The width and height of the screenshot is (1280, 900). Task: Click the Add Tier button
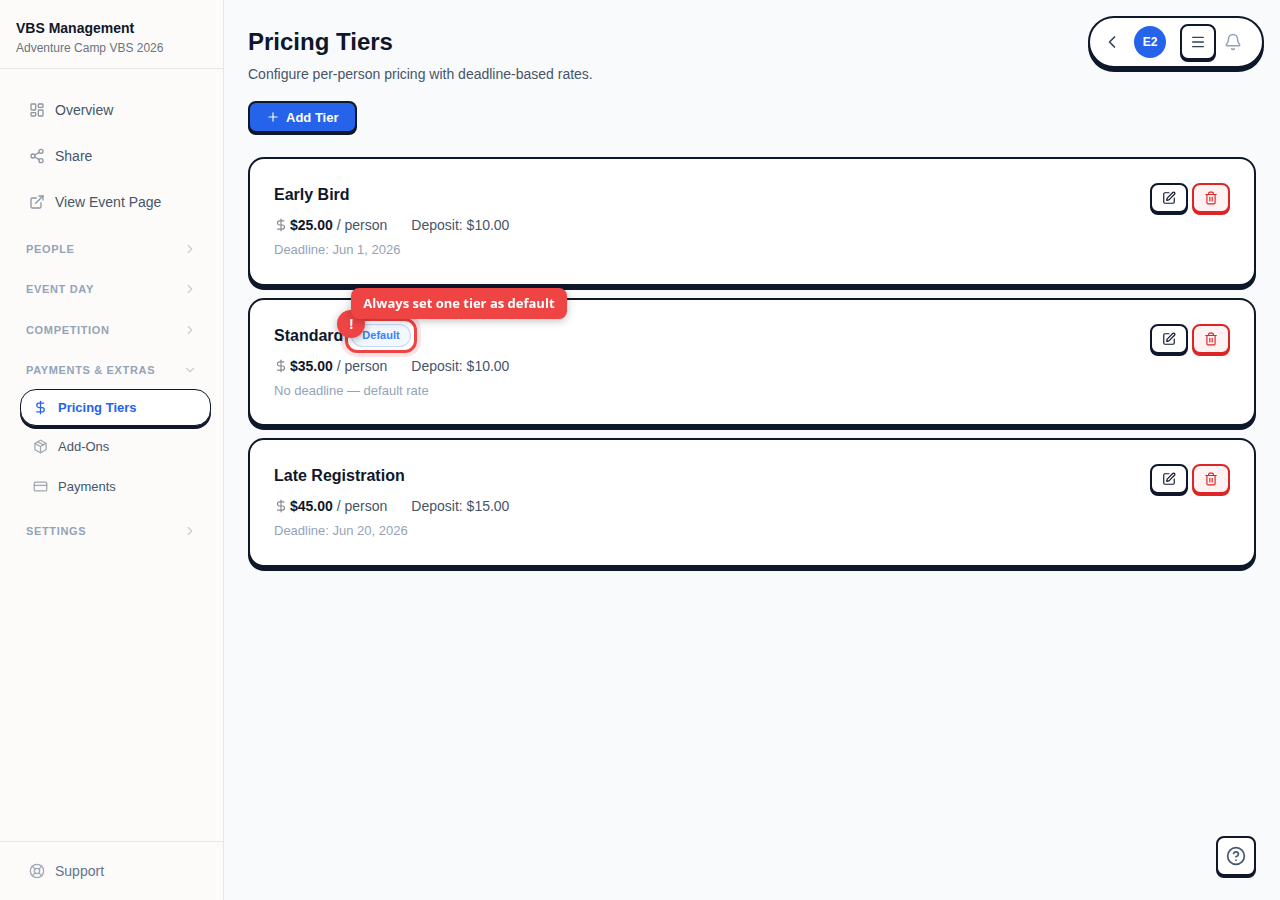[302, 117]
